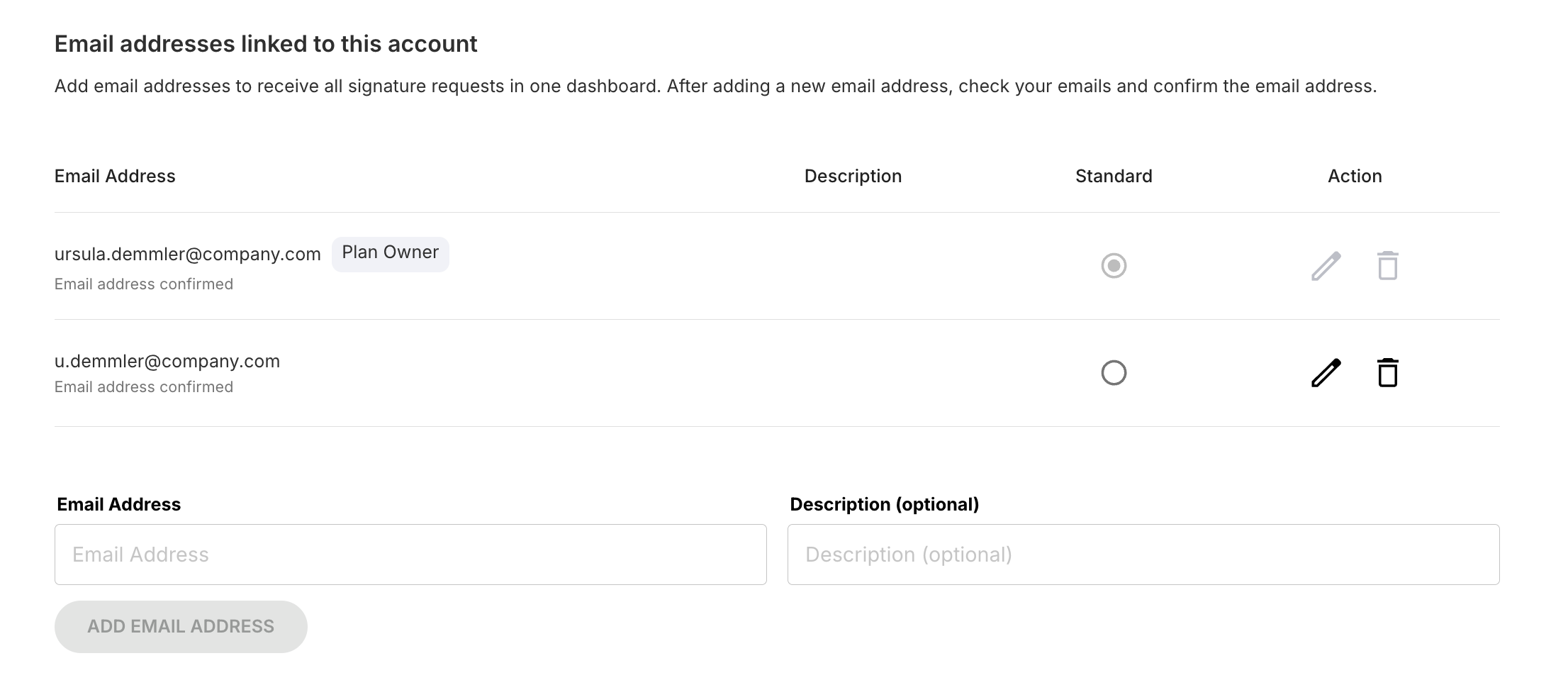Select the standard radio for ursula.demmler@company.com

1114,266
